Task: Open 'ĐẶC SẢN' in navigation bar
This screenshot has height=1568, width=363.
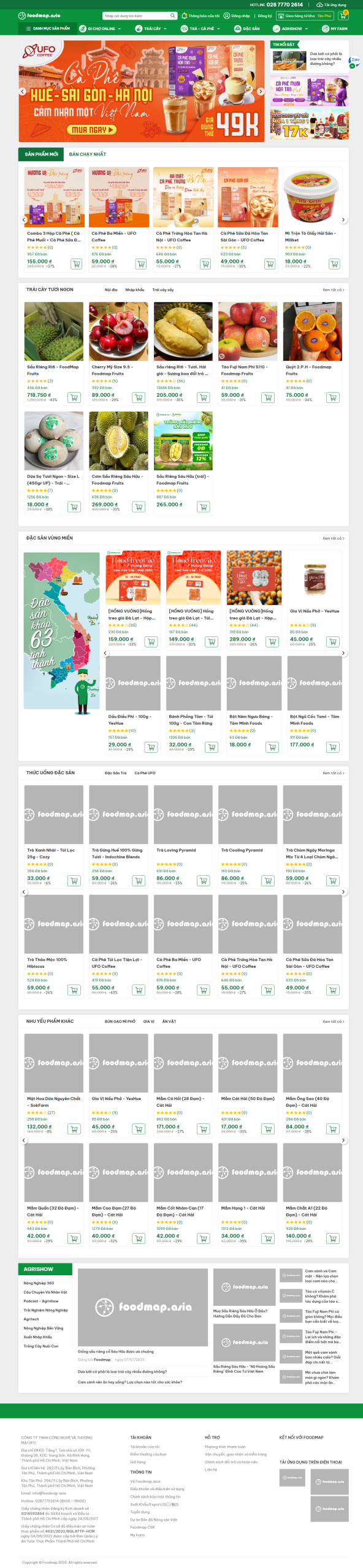Action: click(x=247, y=29)
